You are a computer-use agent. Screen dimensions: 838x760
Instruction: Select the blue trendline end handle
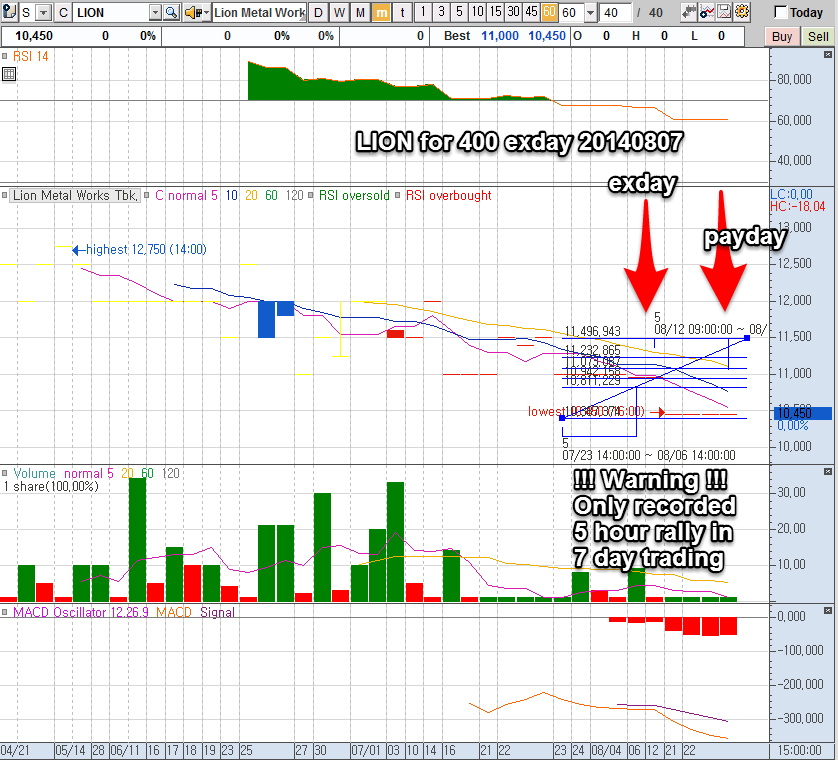747,338
